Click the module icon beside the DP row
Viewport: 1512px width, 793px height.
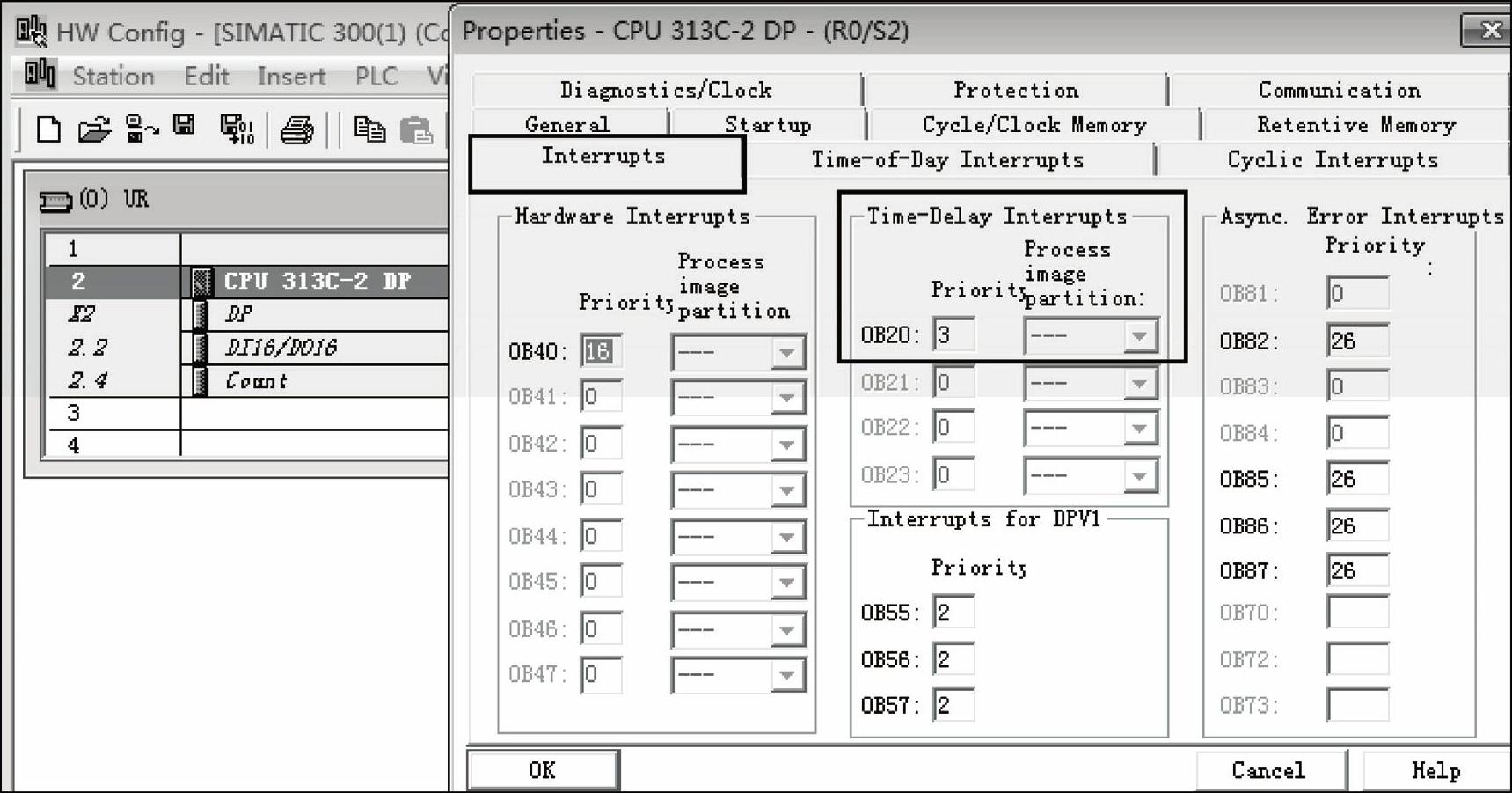(x=201, y=314)
